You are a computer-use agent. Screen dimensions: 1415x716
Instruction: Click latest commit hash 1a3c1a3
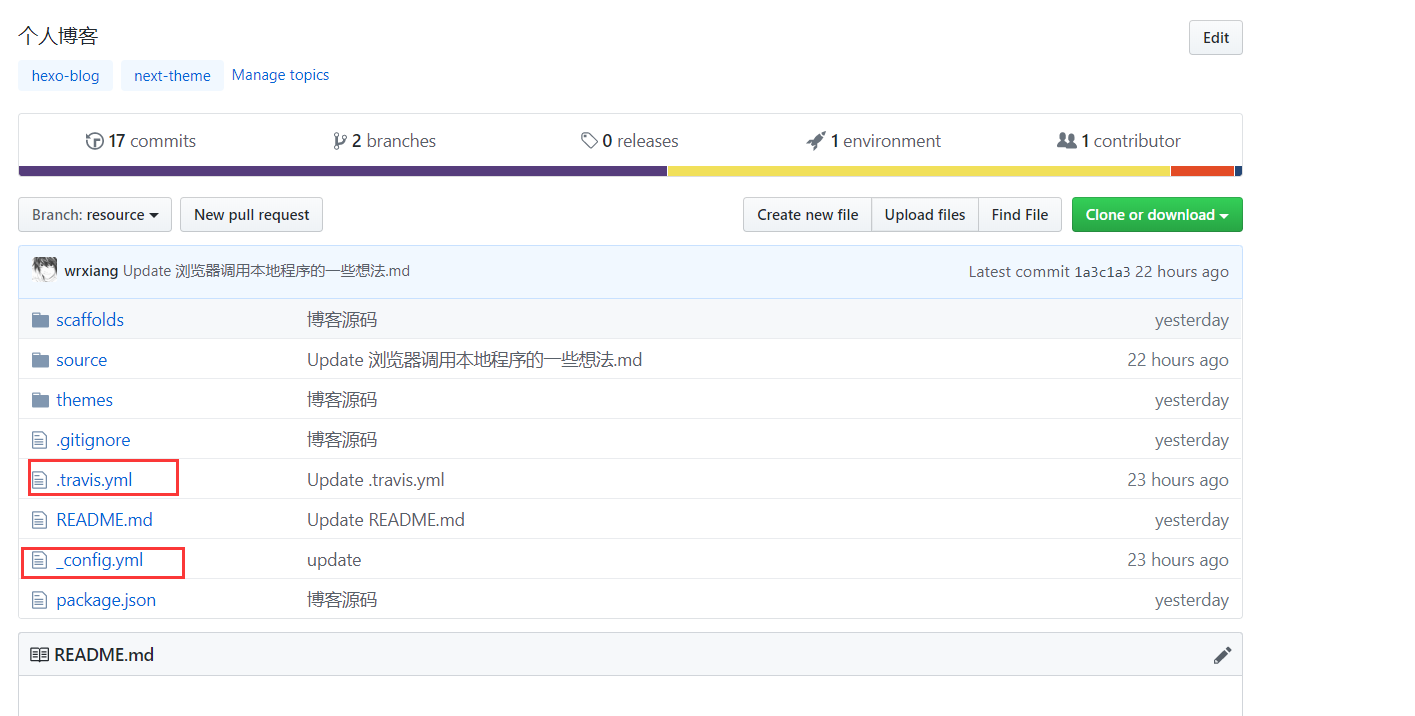[1102, 272]
